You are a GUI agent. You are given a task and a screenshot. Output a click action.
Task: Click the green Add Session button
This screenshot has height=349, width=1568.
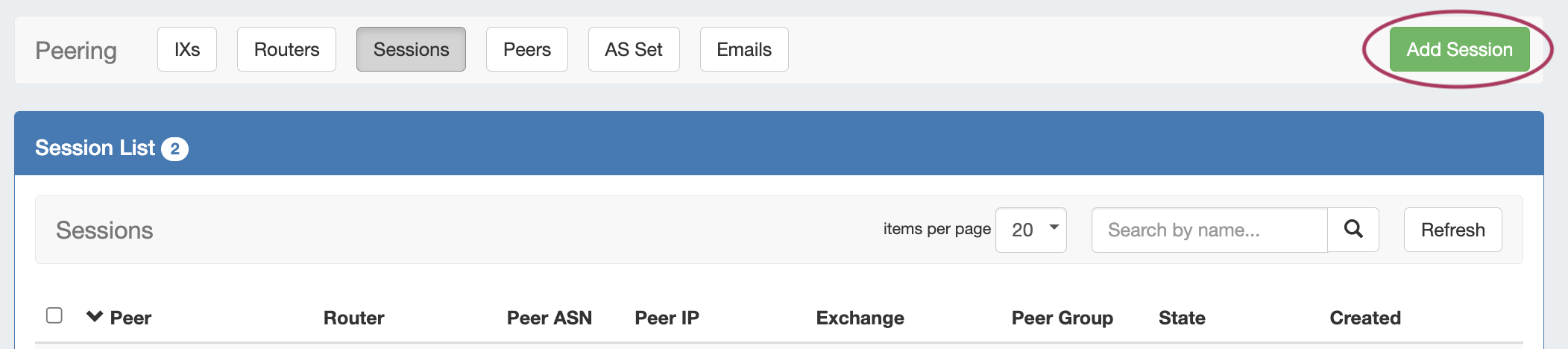[x=1459, y=49]
